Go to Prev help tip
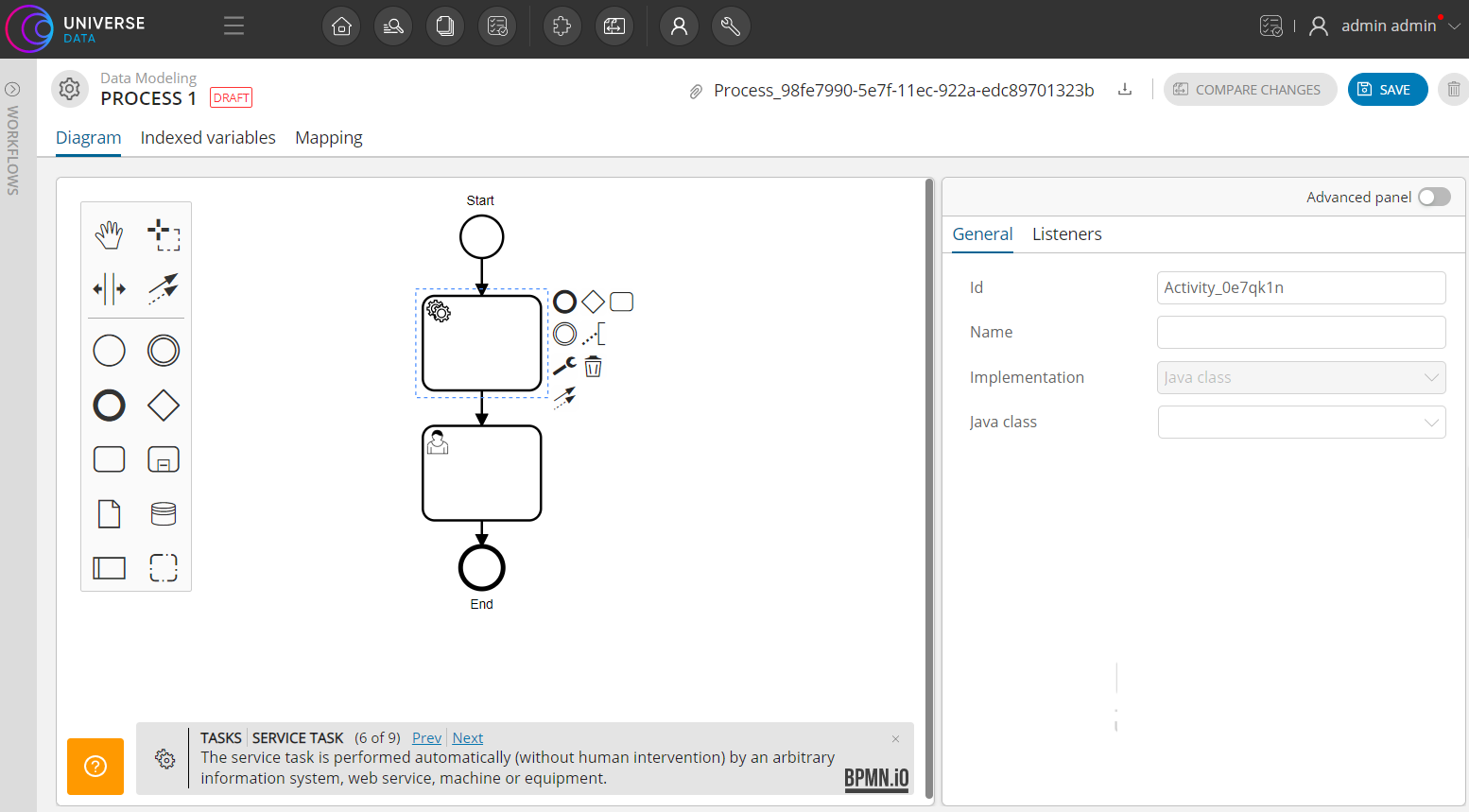The height and width of the screenshot is (812, 1469). [x=426, y=738]
